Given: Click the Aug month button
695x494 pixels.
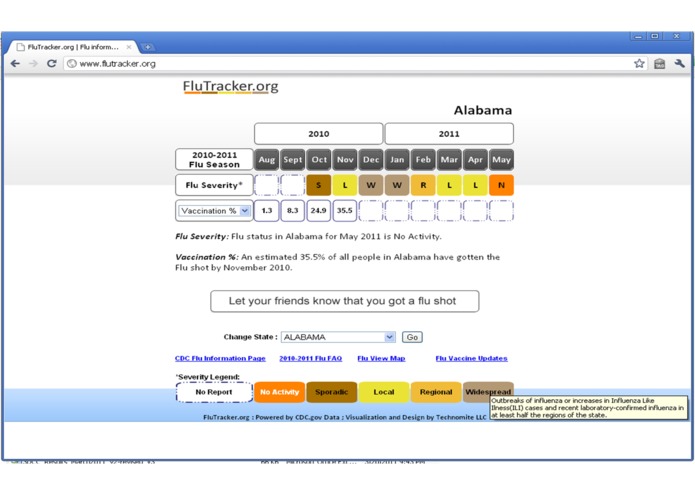Looking at the screenshot, I should pos(266,159).
